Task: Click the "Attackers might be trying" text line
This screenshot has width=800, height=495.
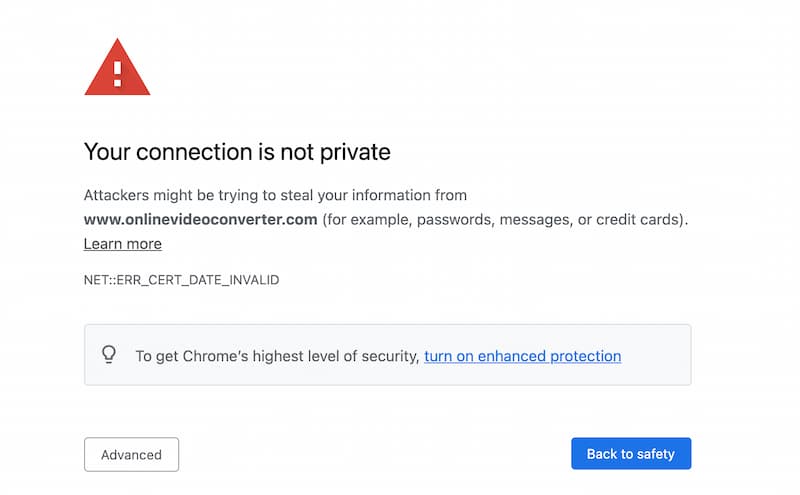Action: (275, 195)
